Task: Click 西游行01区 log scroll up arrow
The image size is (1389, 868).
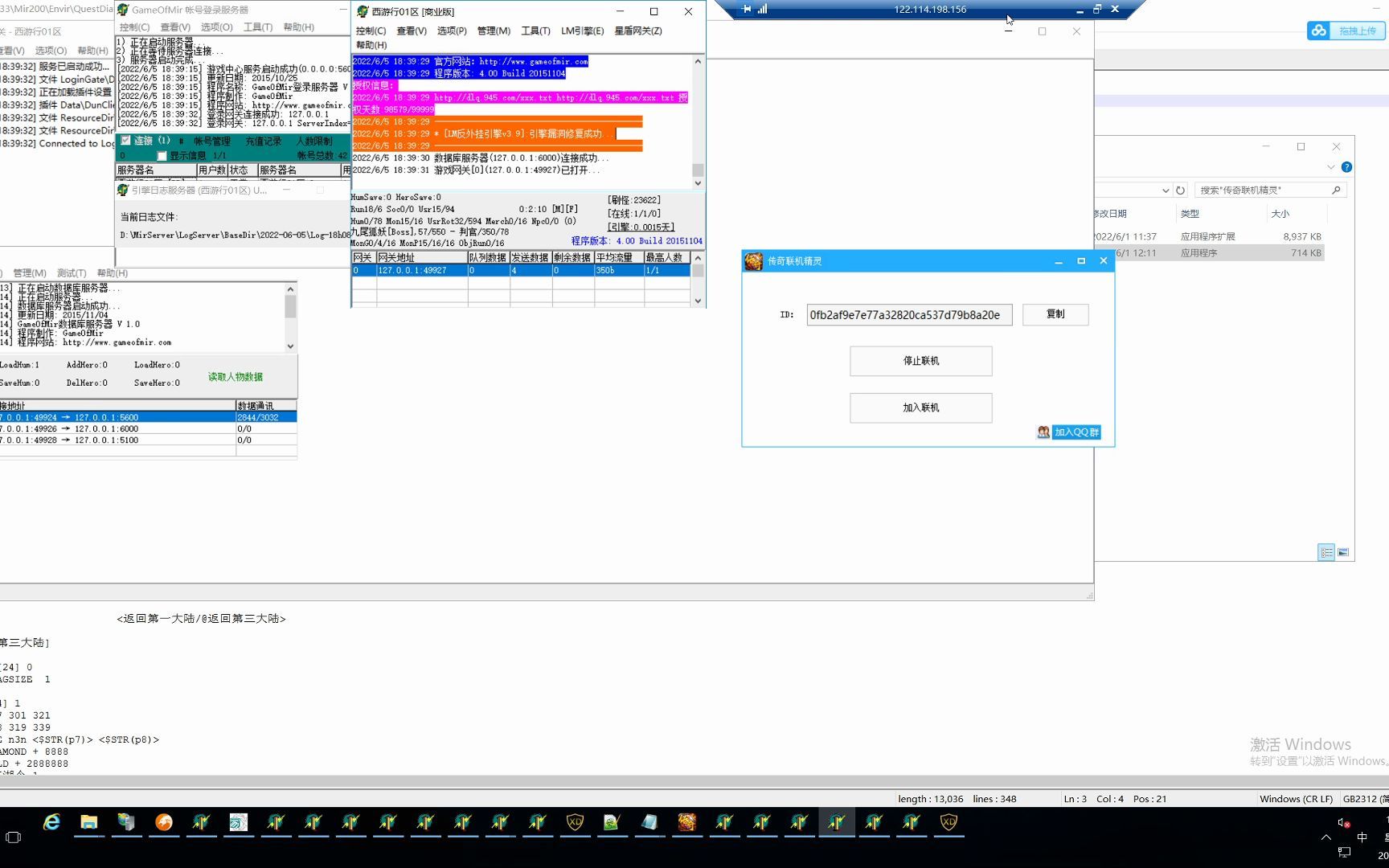Action: coord(698,61)
